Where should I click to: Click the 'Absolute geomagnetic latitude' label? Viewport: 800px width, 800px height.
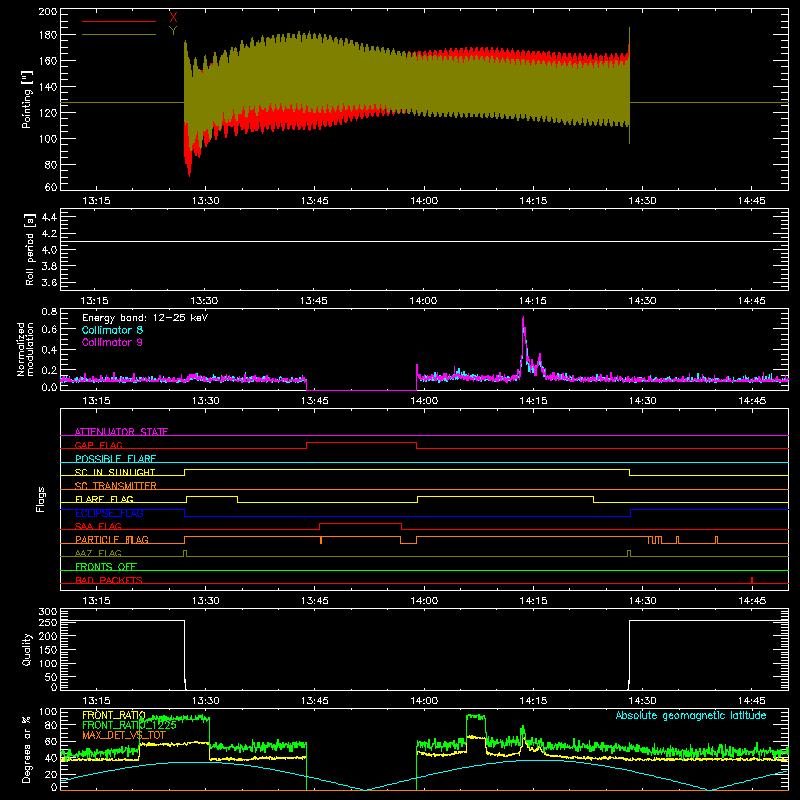tap(691, 715)
